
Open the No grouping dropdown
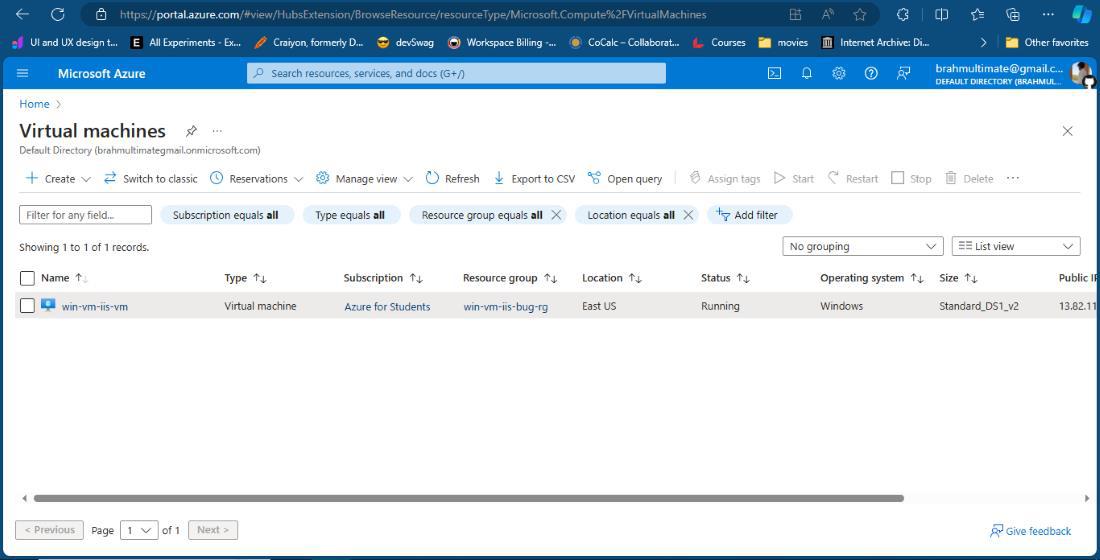click(x=862, y=246)
